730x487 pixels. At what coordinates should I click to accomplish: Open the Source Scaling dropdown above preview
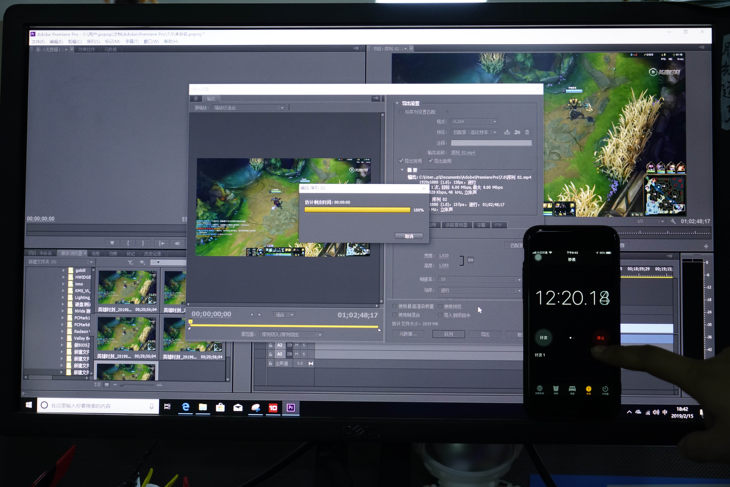[249, 108]
